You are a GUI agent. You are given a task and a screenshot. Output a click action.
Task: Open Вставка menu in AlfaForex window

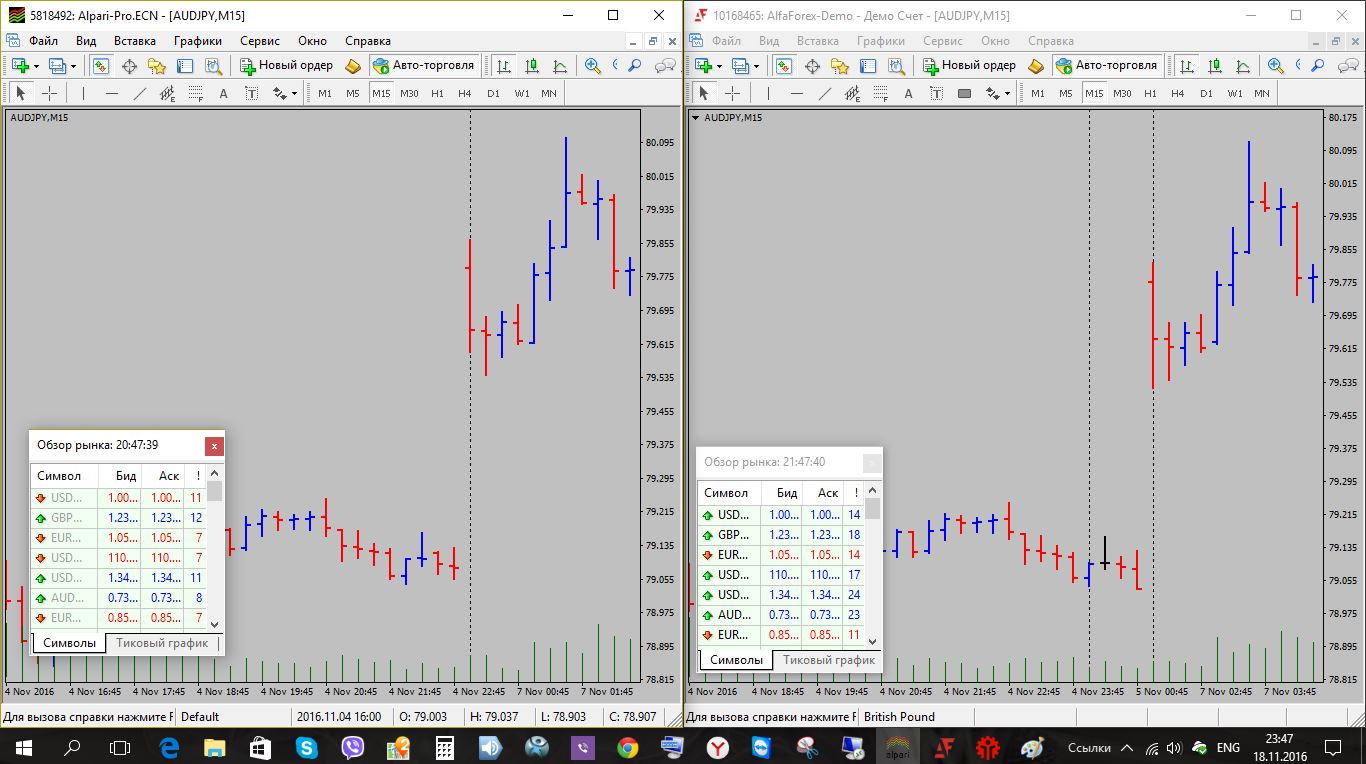click(819, 41)
